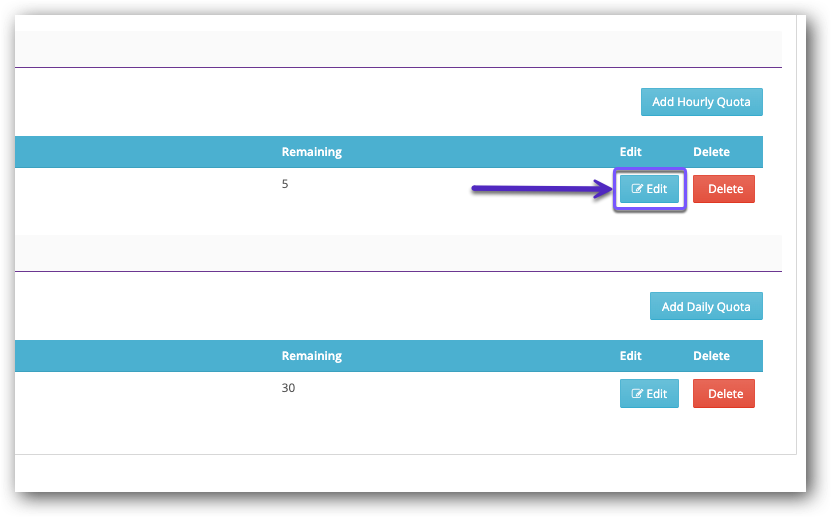Click the purple arrow annotation

pos(540,187)
